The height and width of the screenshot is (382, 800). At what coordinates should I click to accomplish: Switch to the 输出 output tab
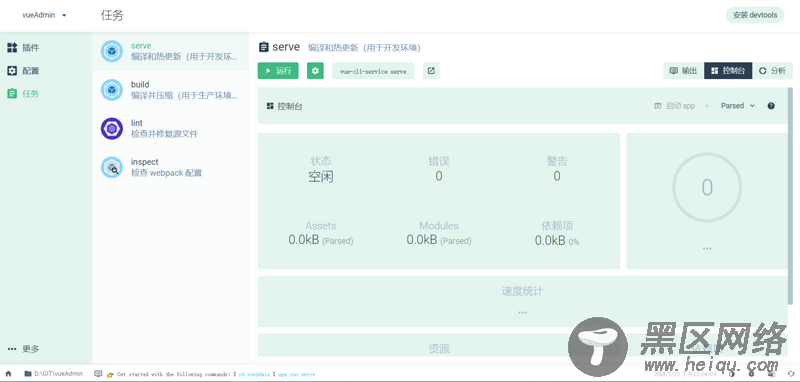683,71
